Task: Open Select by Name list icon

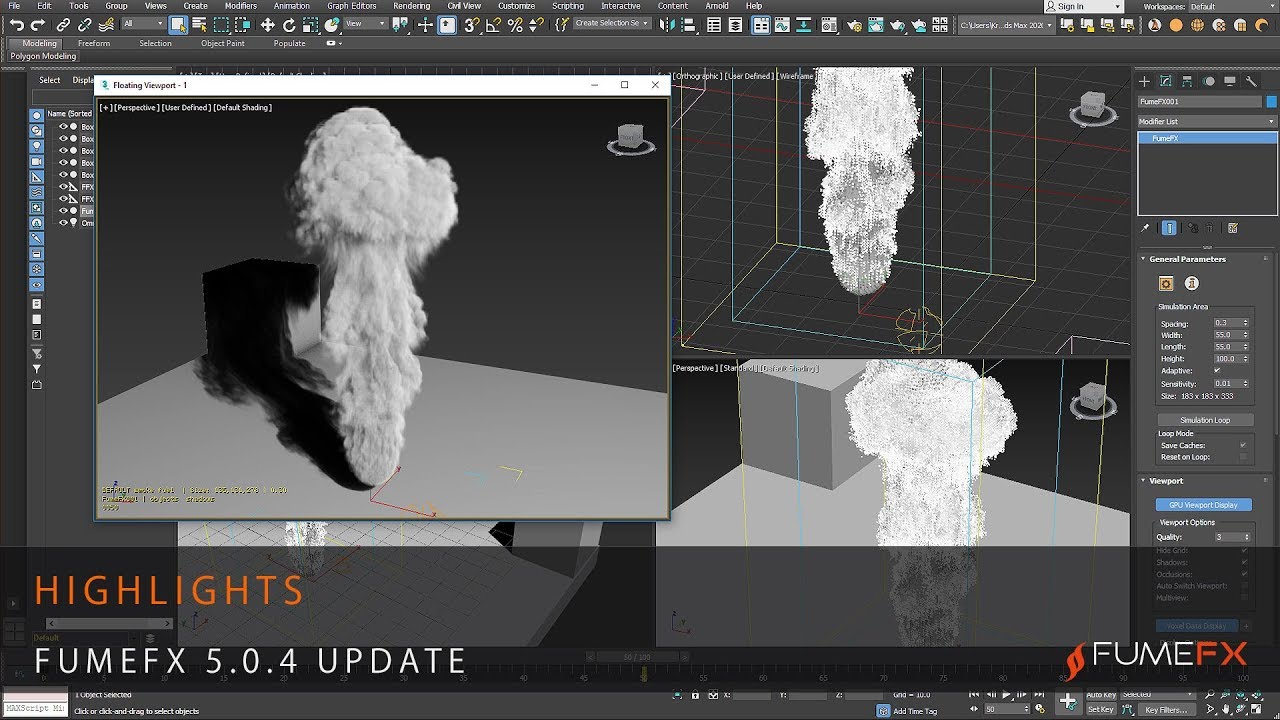Action: point(199,24)
